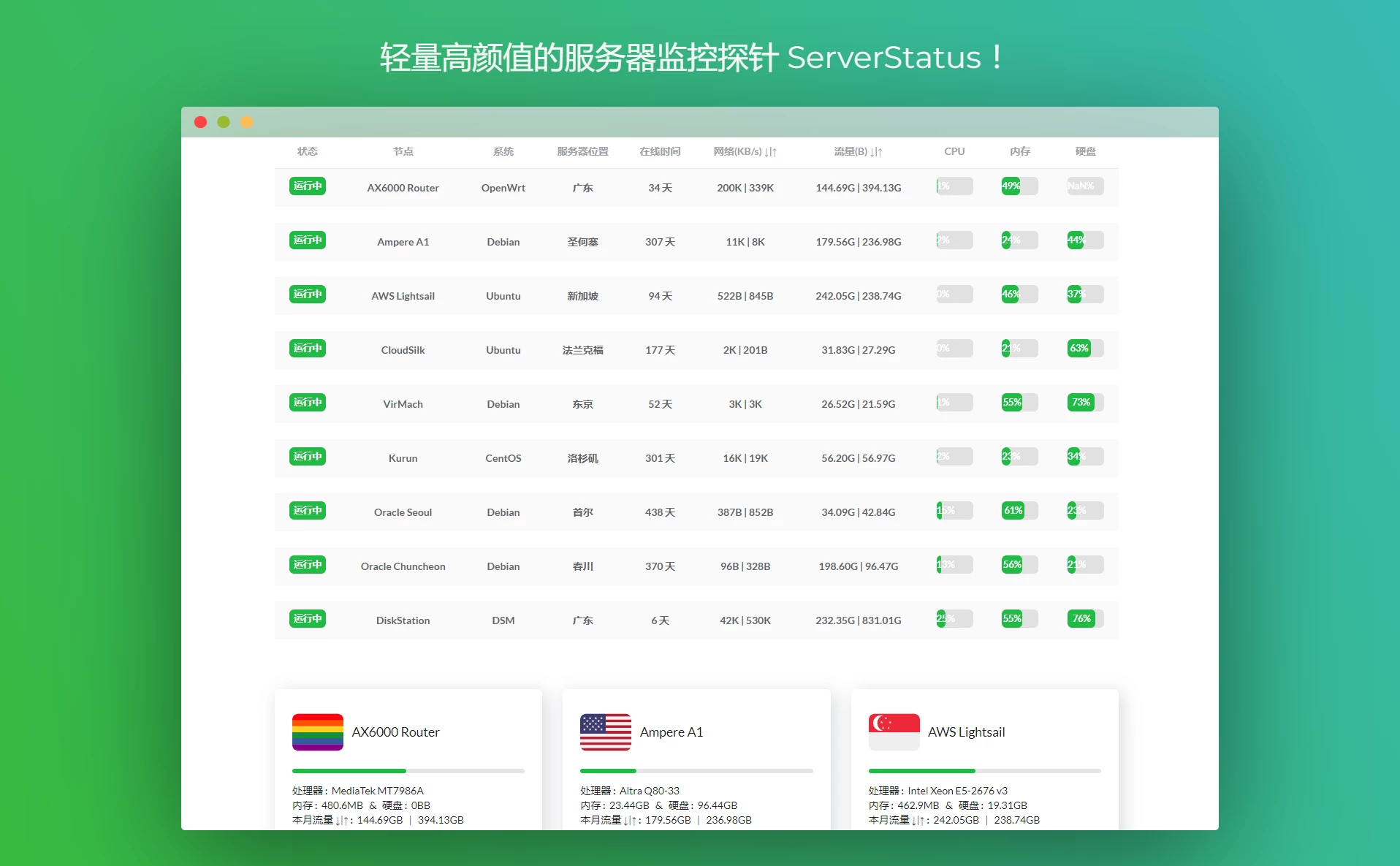1400x866 pixels.
Task: Expand the Ampere A1 table row
Action: [696, 242]
